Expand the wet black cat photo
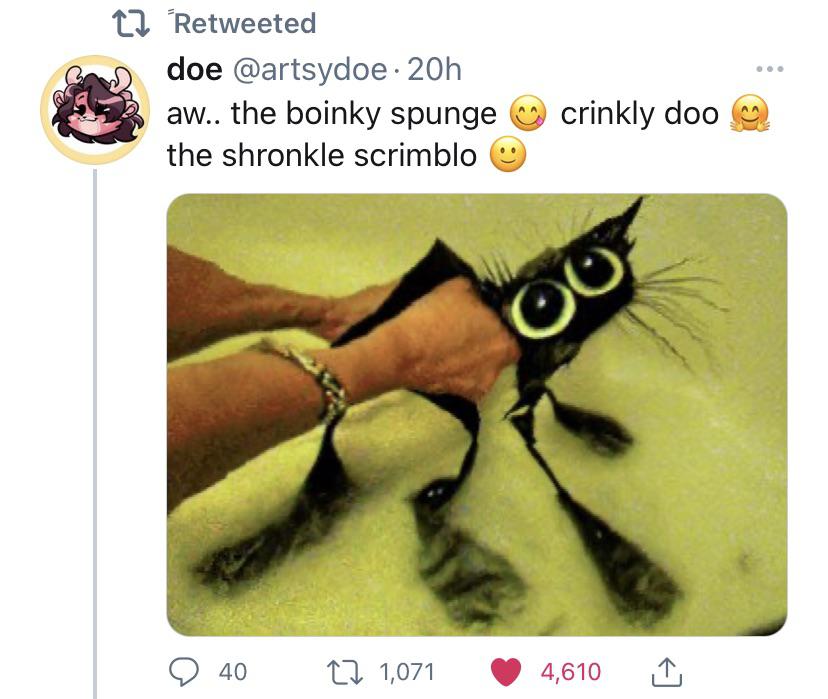This screenshot has width=828, height=699. click(x=476, y=414)
